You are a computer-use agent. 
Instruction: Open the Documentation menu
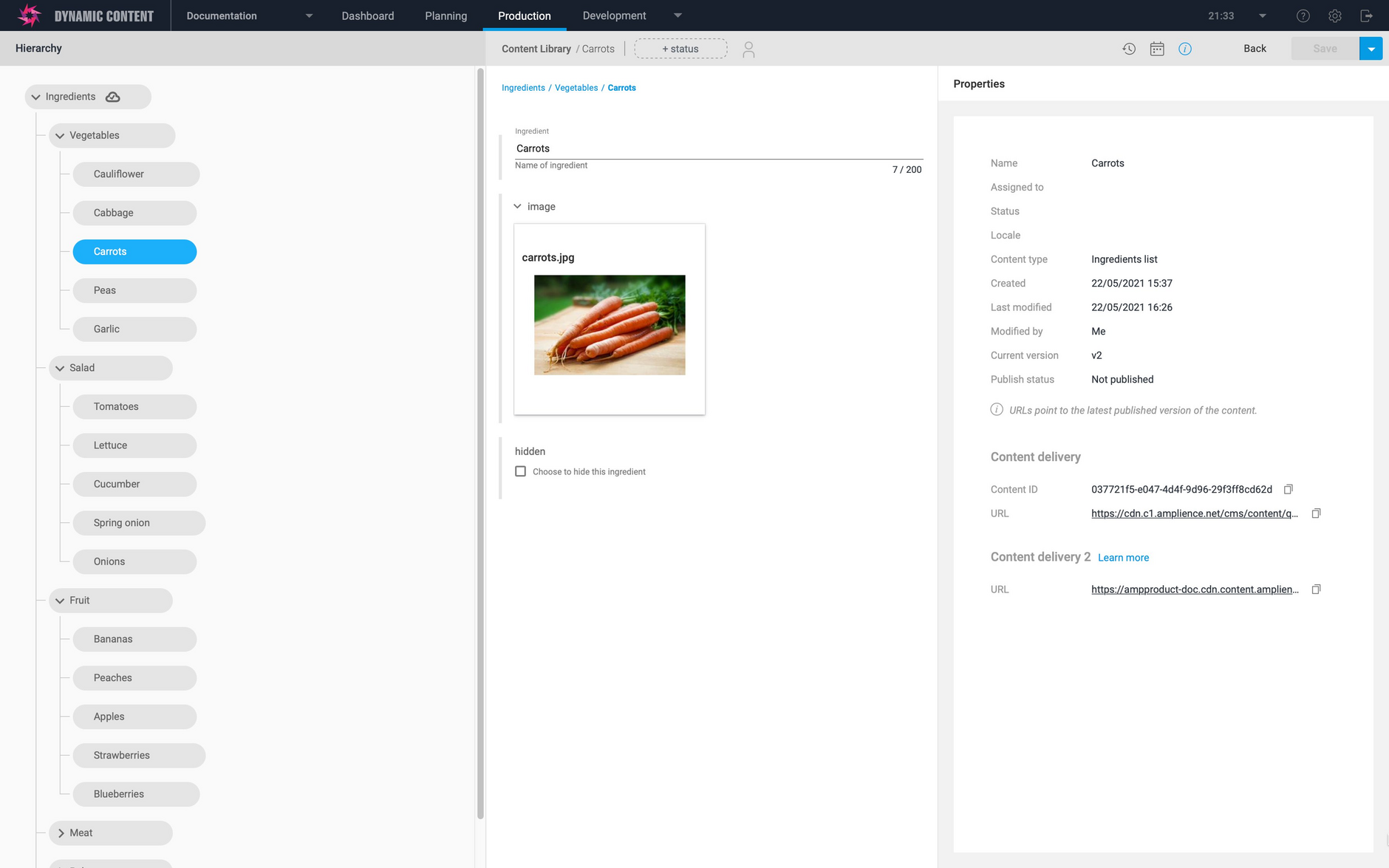pyautogui.click(x=221, y=16)
